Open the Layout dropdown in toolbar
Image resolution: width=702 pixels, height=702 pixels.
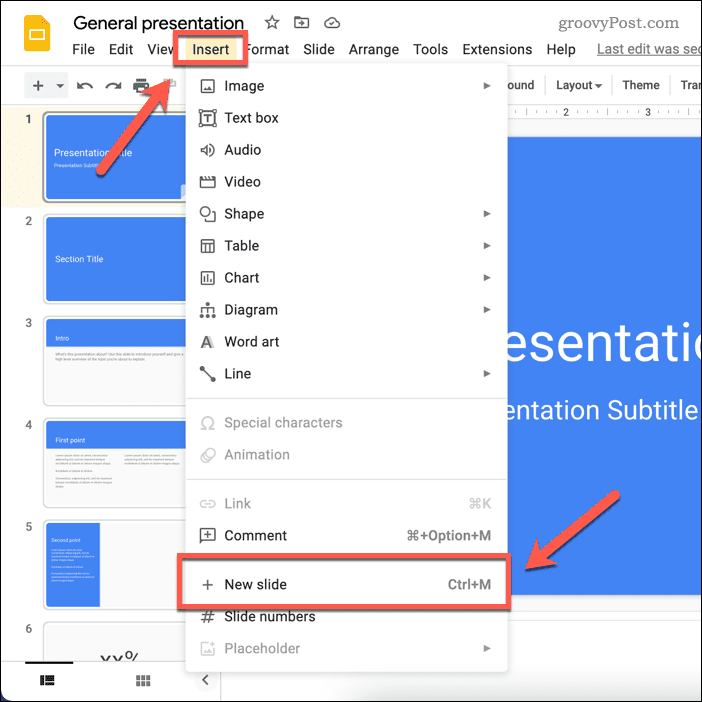pos(578,85)
